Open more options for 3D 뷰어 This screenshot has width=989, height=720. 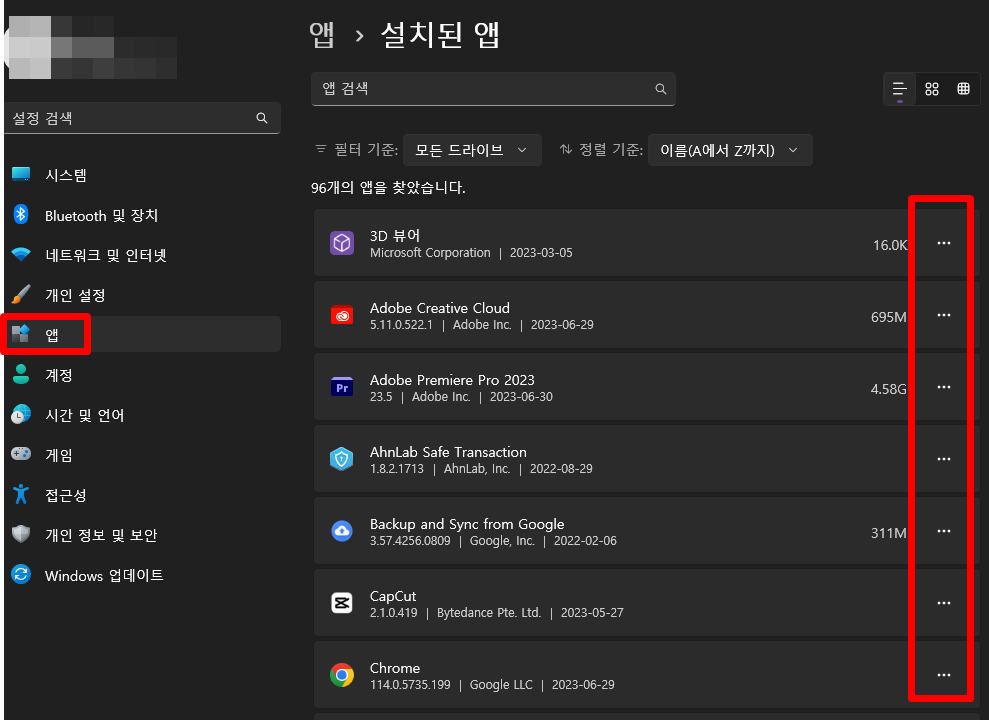[943, 243]
